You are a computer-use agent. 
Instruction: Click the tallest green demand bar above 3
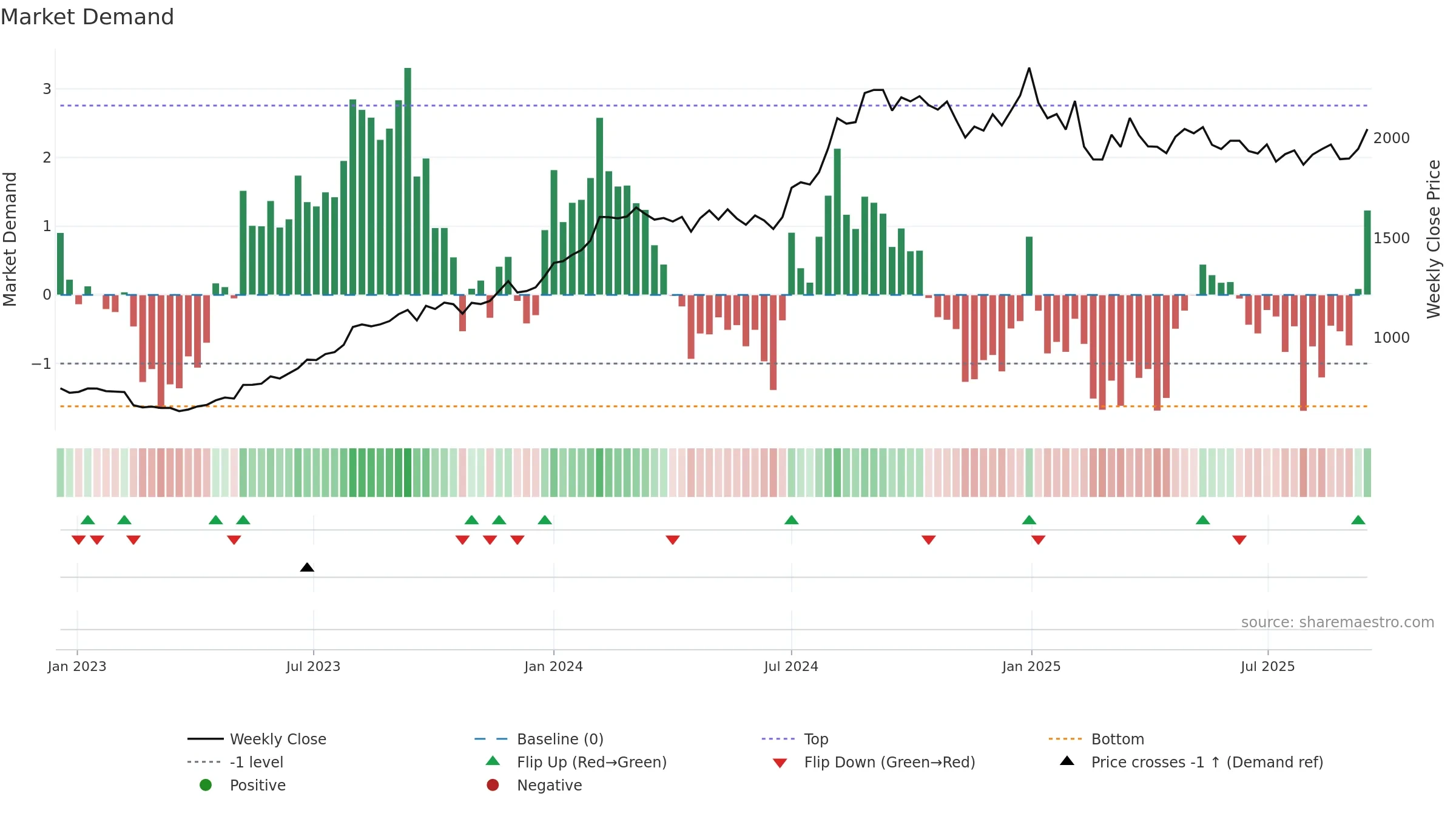[x=408, y=181]
